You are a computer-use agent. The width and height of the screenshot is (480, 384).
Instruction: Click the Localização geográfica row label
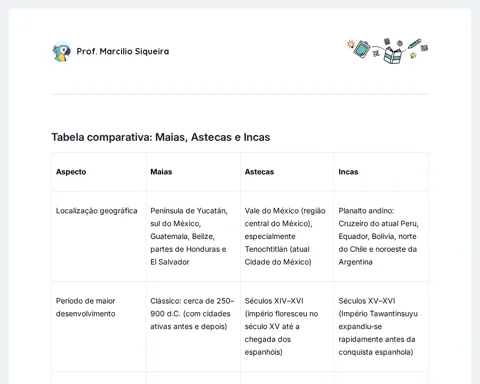pyautogui.click(x=97, y=211)
